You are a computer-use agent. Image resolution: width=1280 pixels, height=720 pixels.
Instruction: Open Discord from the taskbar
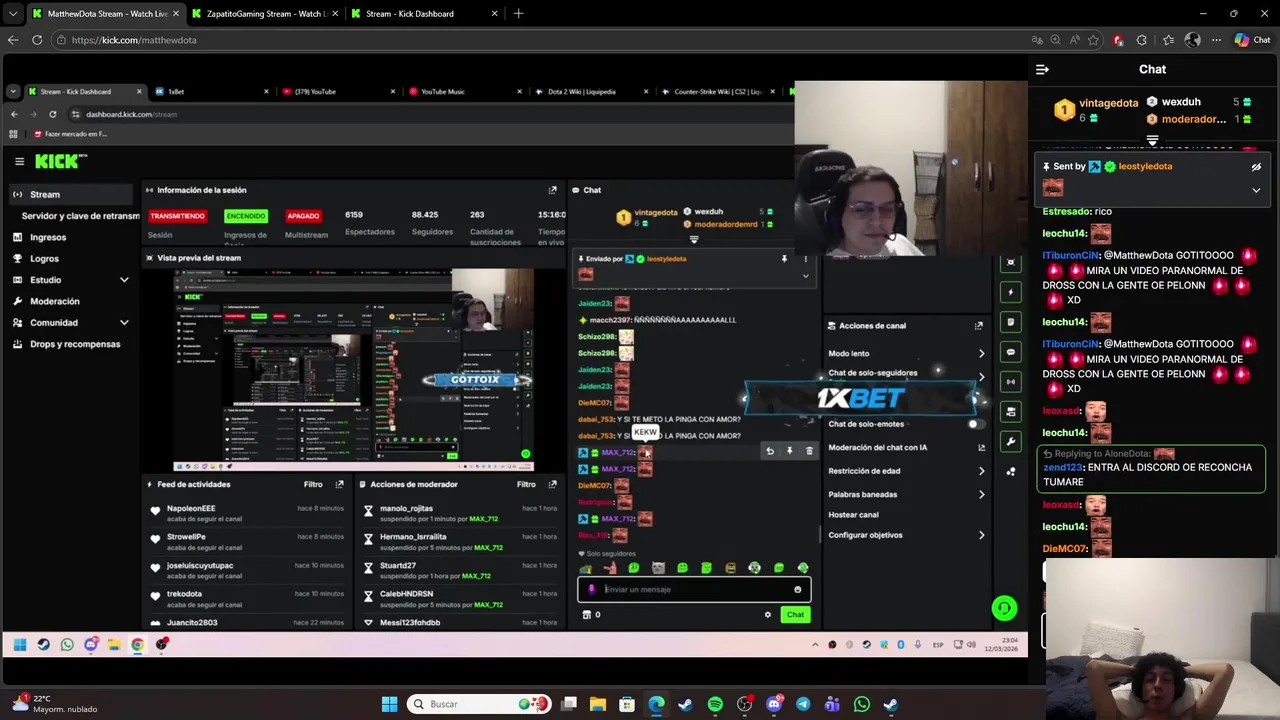coord(774,704)
